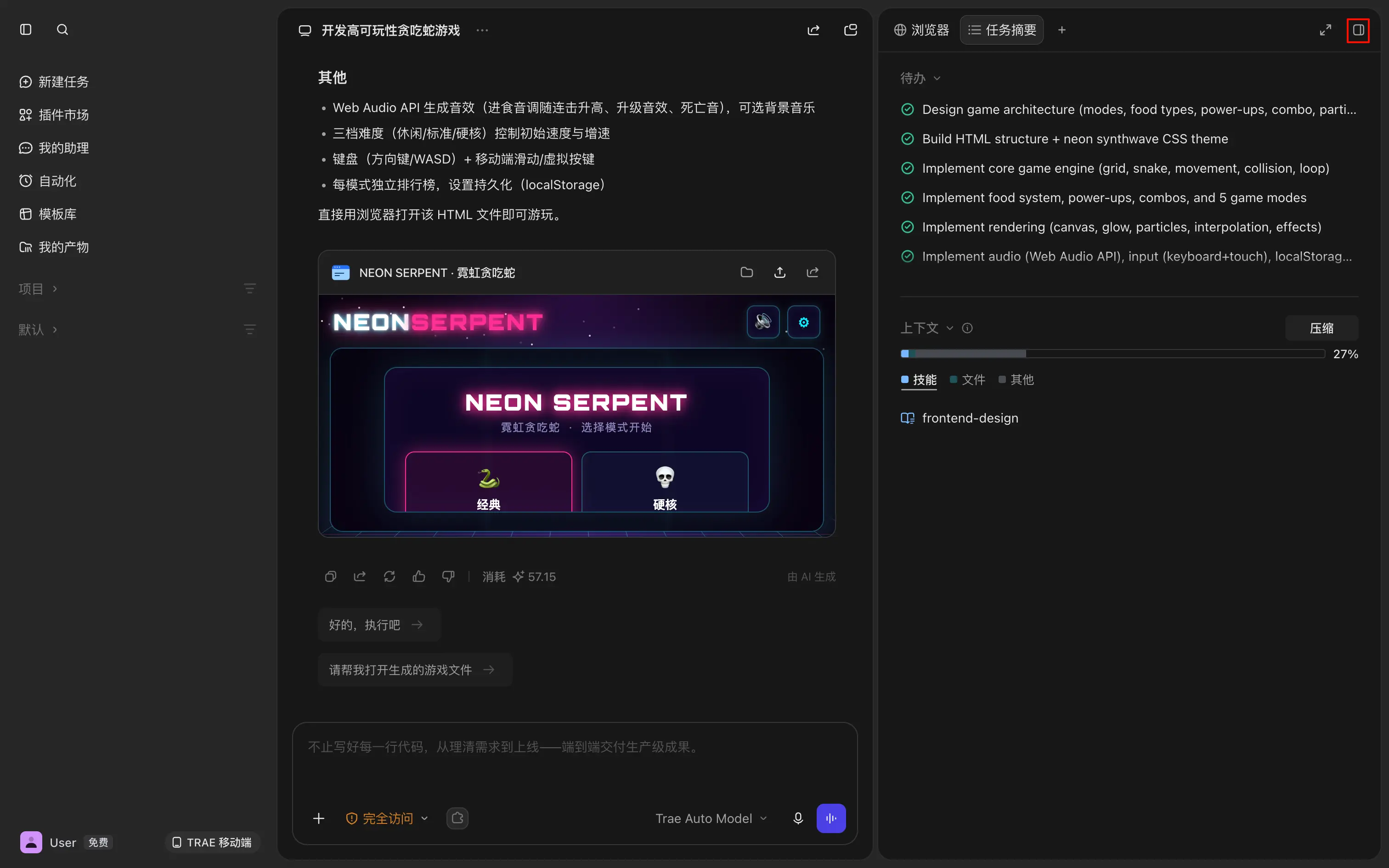The image size is (1389, 868).
Task: Click the plus attachment button in input box
Action: coord(319,818)
